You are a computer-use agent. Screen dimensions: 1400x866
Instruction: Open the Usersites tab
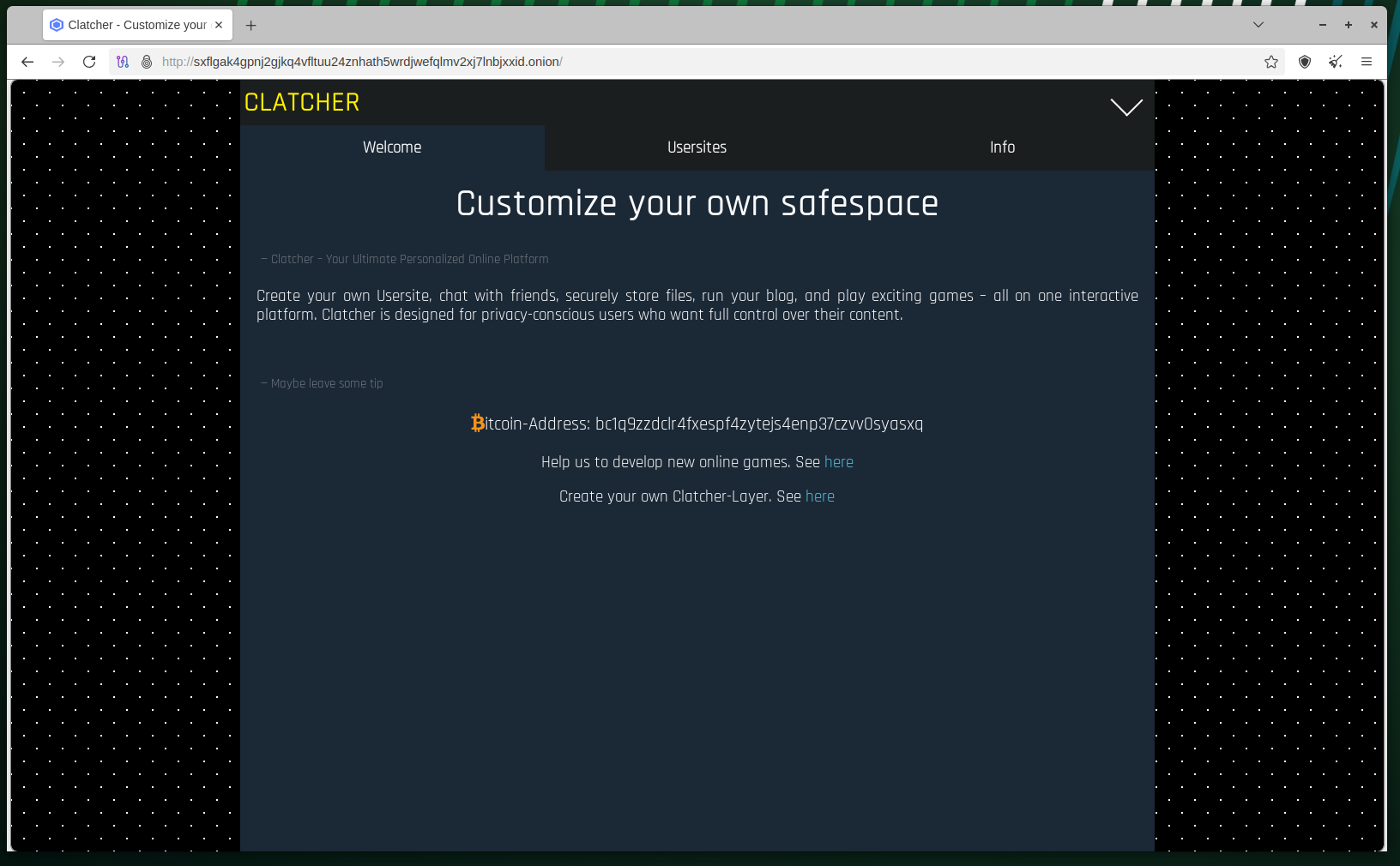[697, 147]
